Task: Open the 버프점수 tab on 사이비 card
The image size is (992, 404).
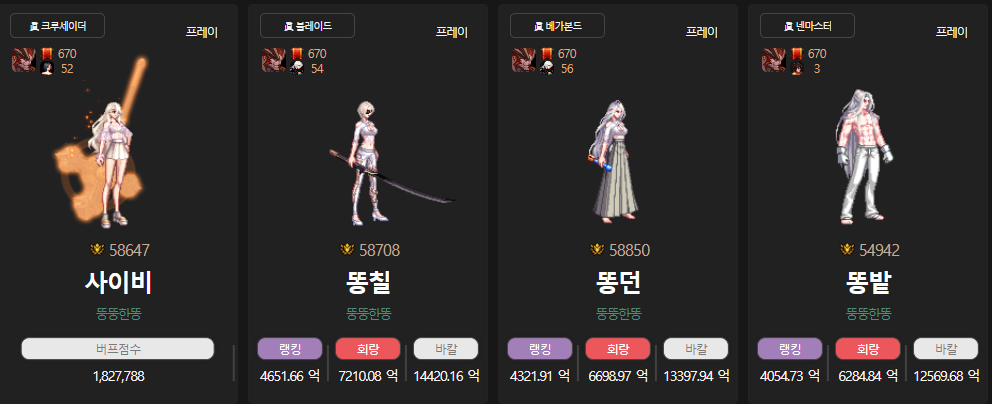Action: [118, 348]
